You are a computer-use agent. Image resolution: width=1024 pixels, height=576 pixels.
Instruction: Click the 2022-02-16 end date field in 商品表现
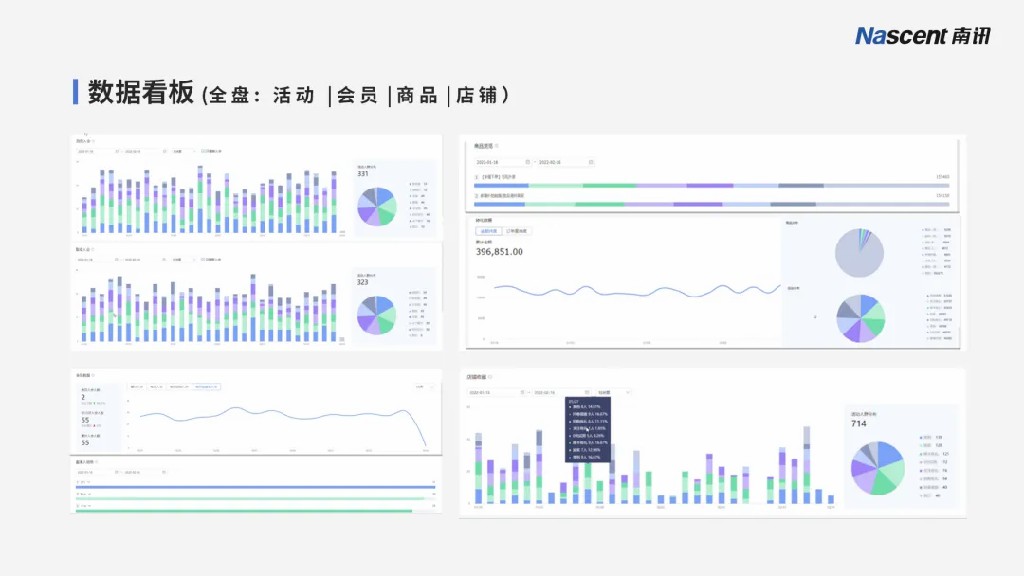coord(566,162)
